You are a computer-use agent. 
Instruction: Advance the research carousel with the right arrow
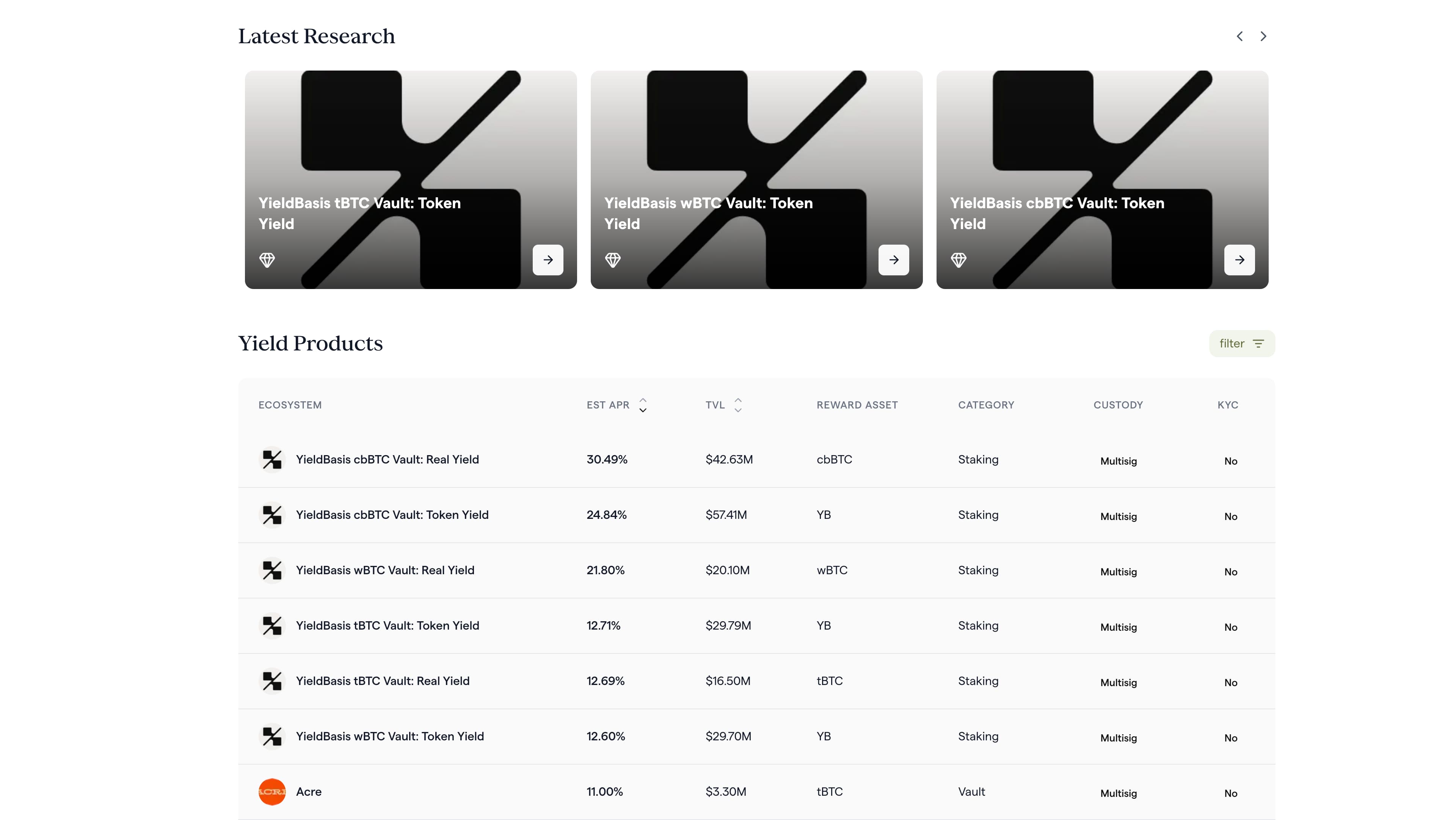tap(1263, 36)
